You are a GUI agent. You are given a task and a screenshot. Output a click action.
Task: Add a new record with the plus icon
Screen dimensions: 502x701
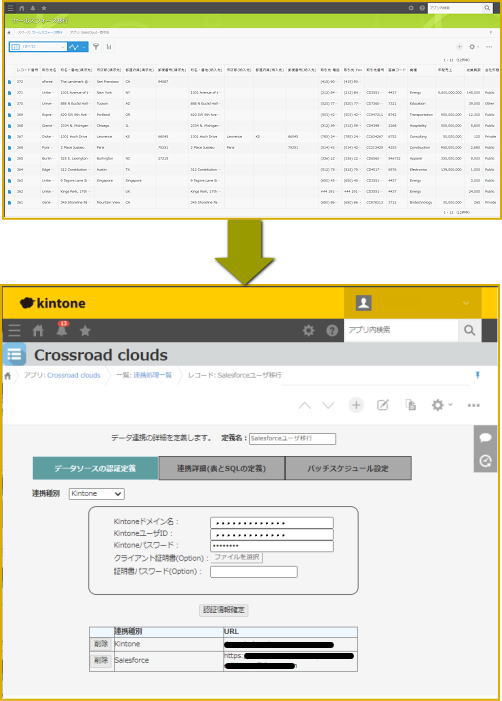pyautogui.click(x=356, y=405)
